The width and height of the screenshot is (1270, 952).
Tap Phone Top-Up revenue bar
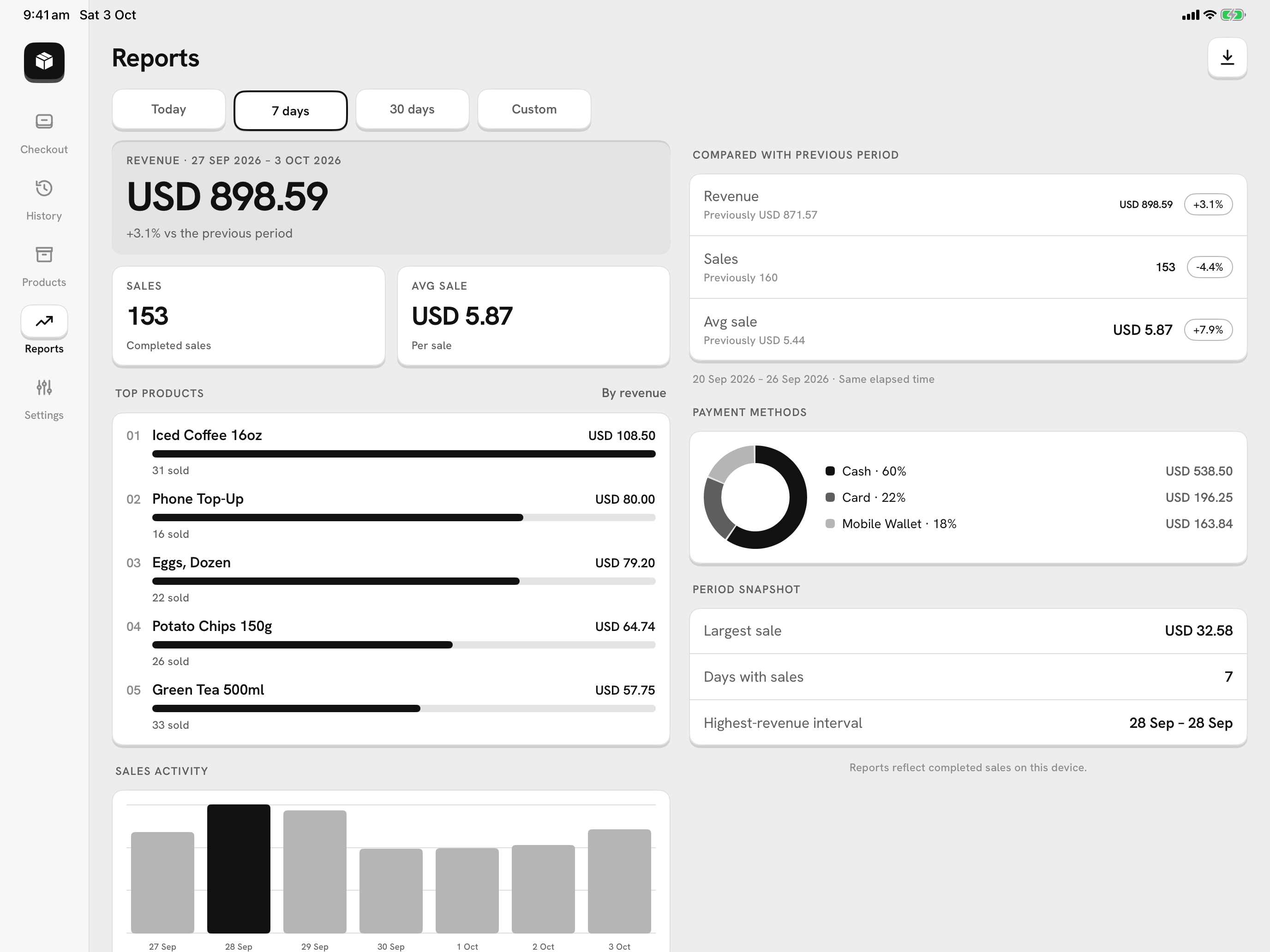pos(404,518)
